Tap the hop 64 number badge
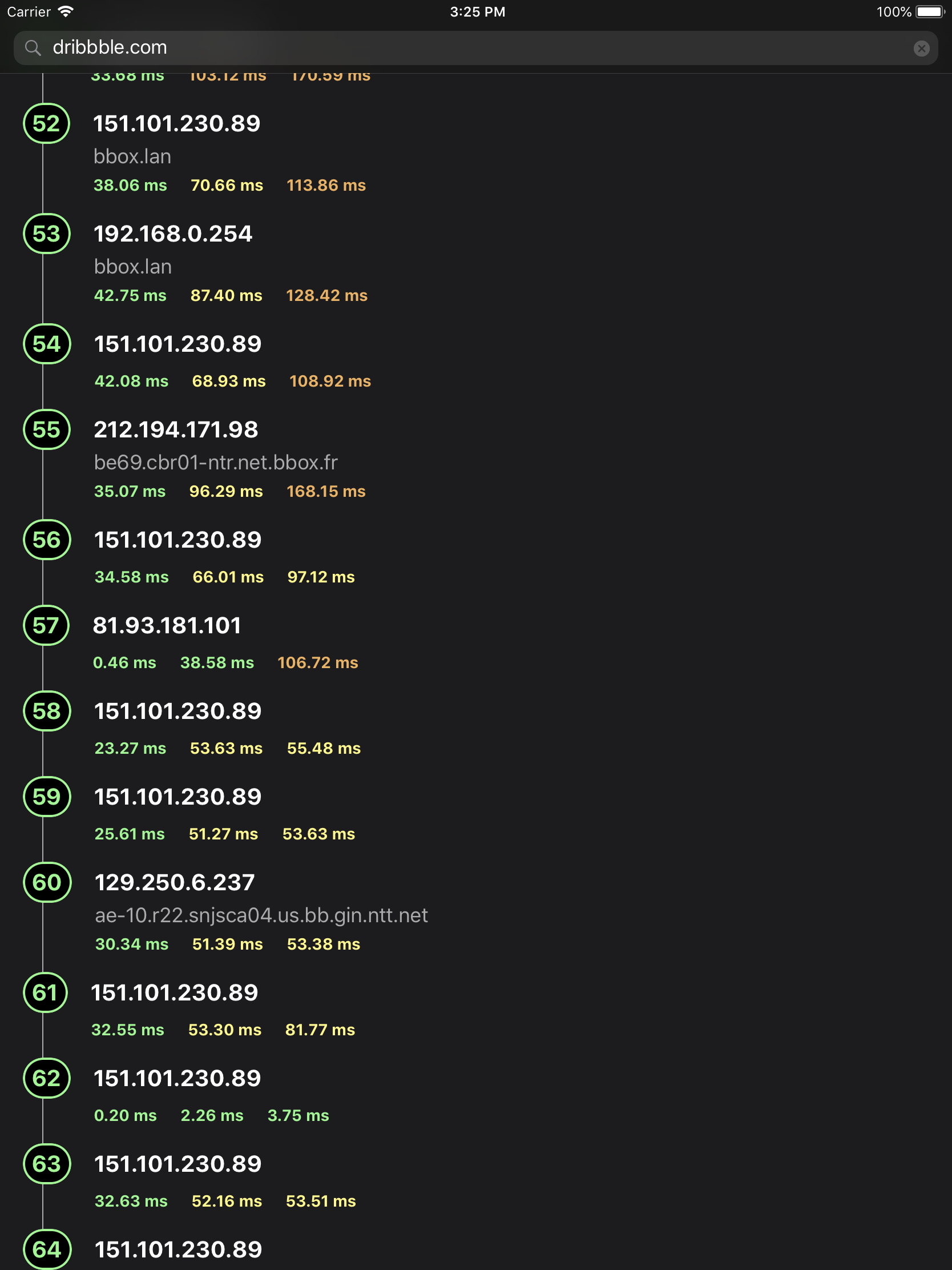952x1270 pixels. (x=46, y=1251)
